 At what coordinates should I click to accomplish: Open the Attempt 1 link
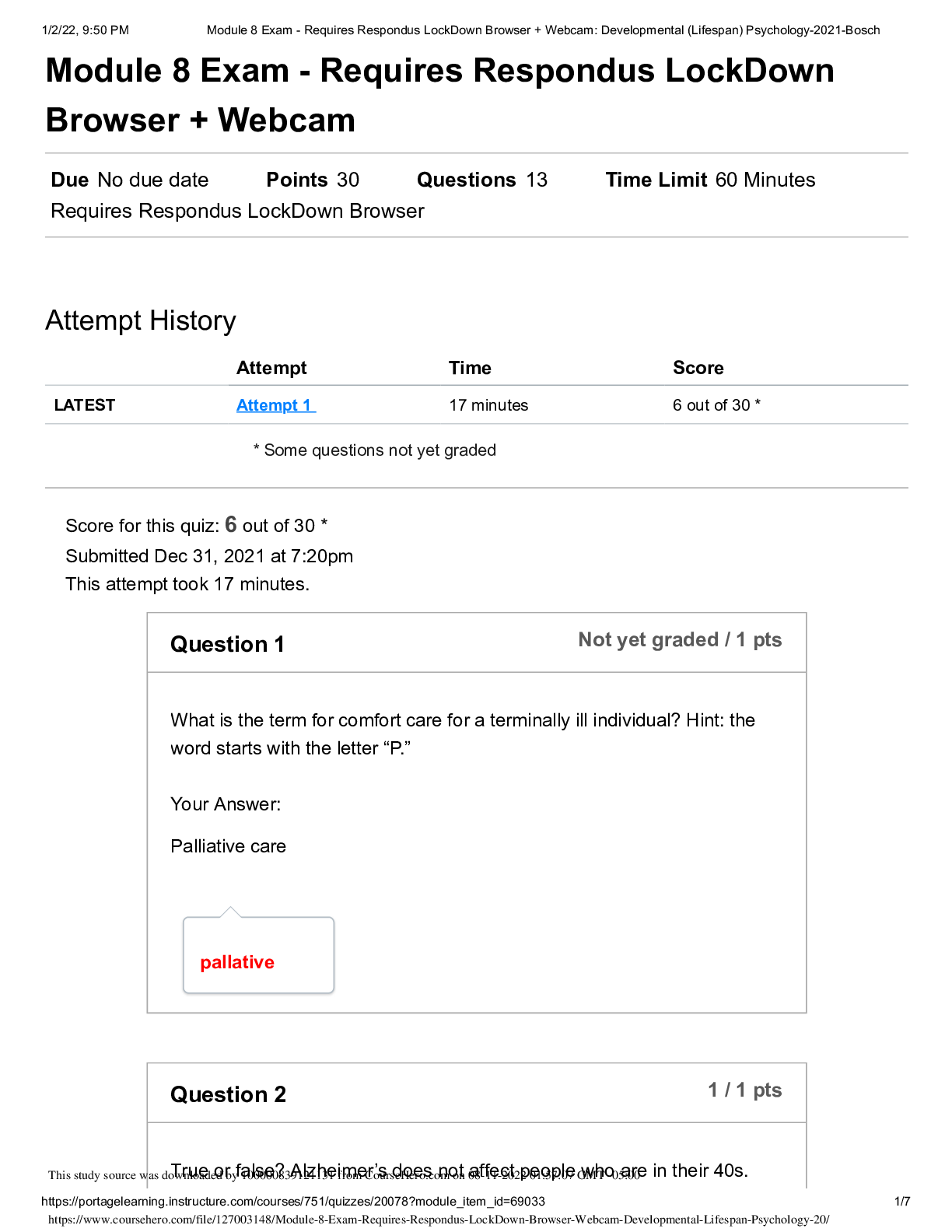click(x=275, y=405)
